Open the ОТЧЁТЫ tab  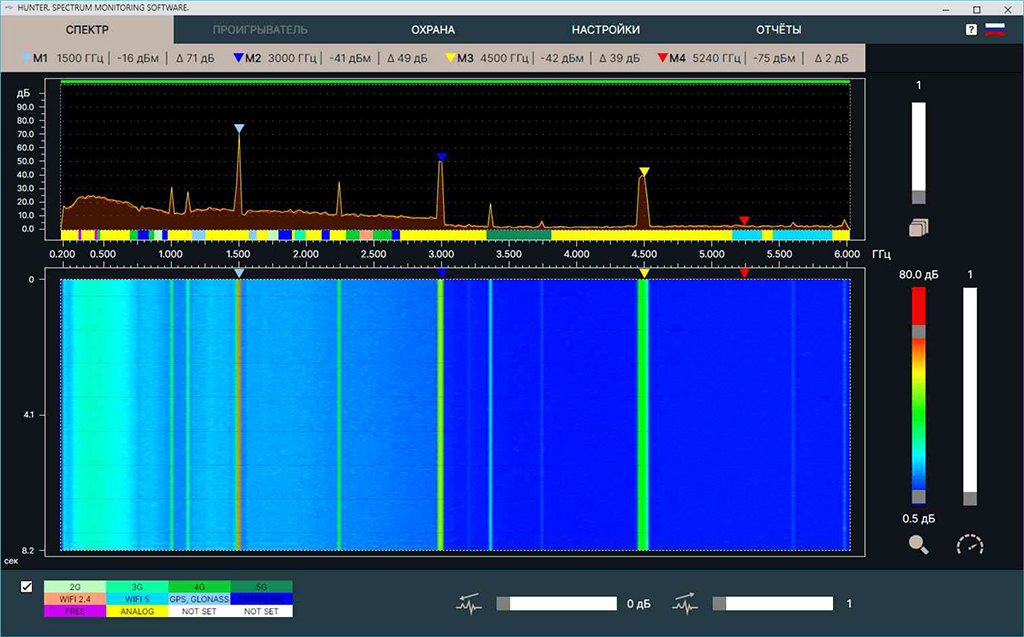[x=778, y=29]
